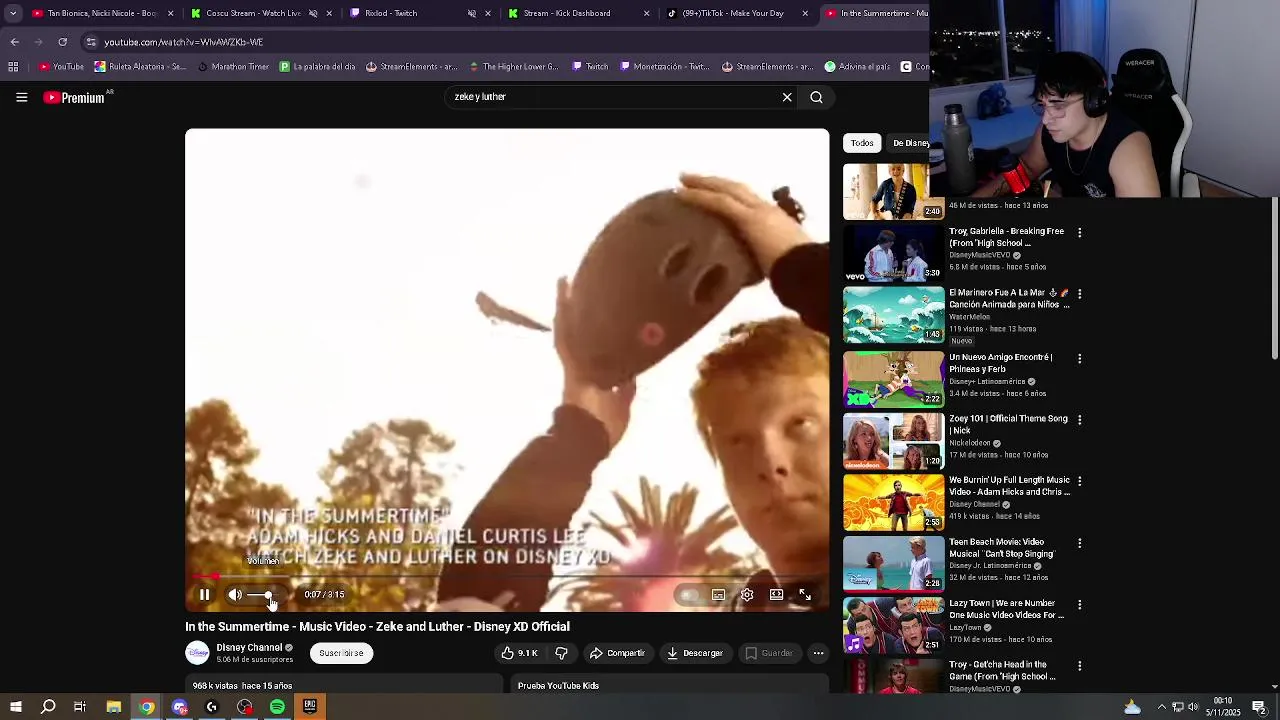This screenshot has width=1280, height=720.
Task: Open the Chrome apps grid in bookmarks bar
Action: click(13, 67)
